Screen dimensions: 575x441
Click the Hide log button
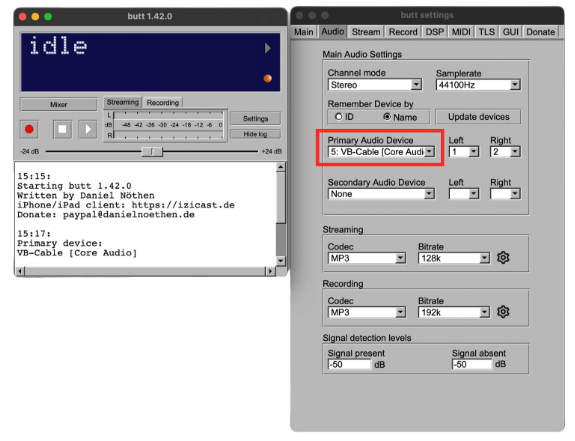tap(256, 134)
